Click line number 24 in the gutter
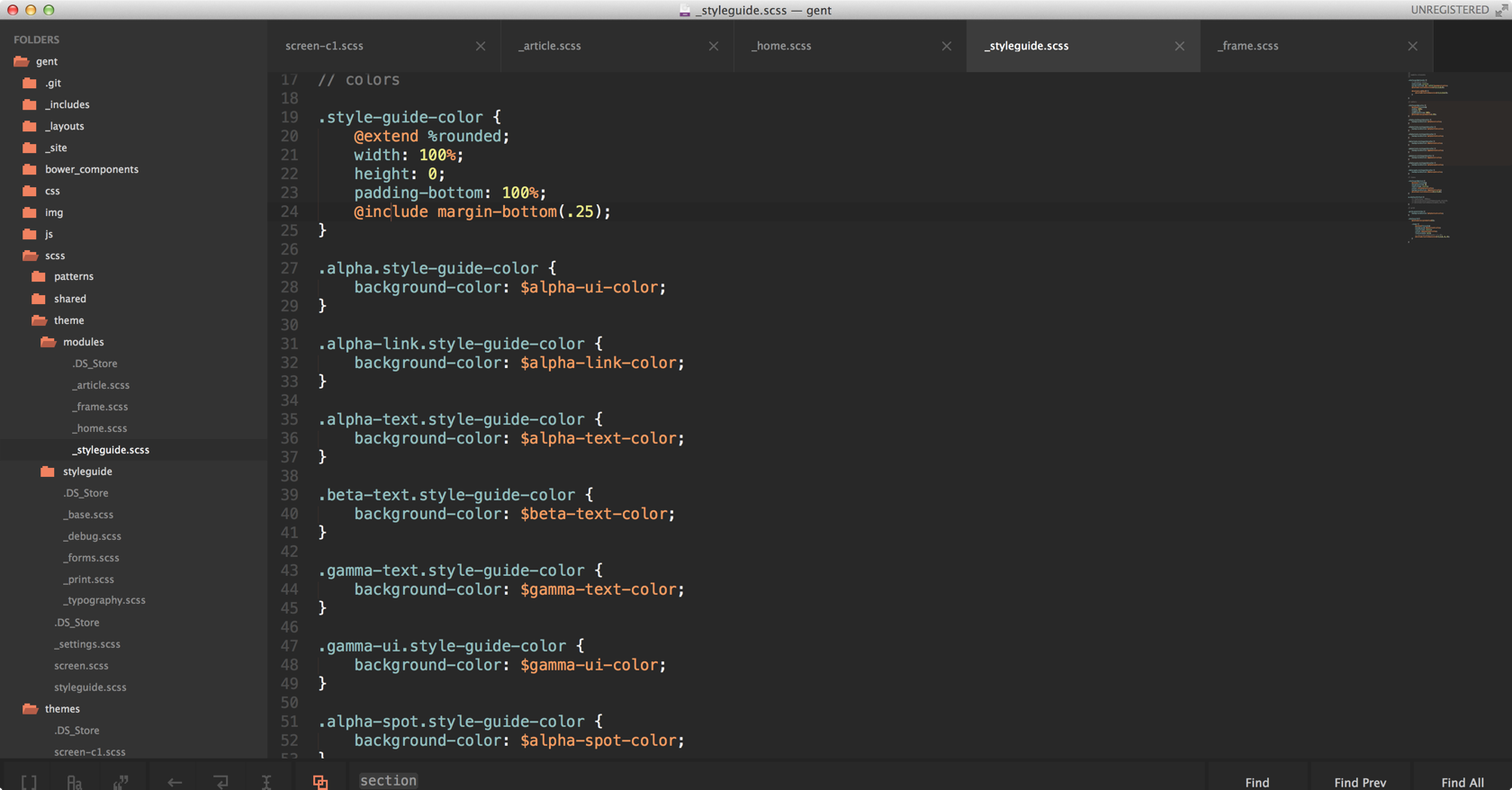The height and width of the screenshot is (790, 1512). pyautogui.click(x=289, y=211)
